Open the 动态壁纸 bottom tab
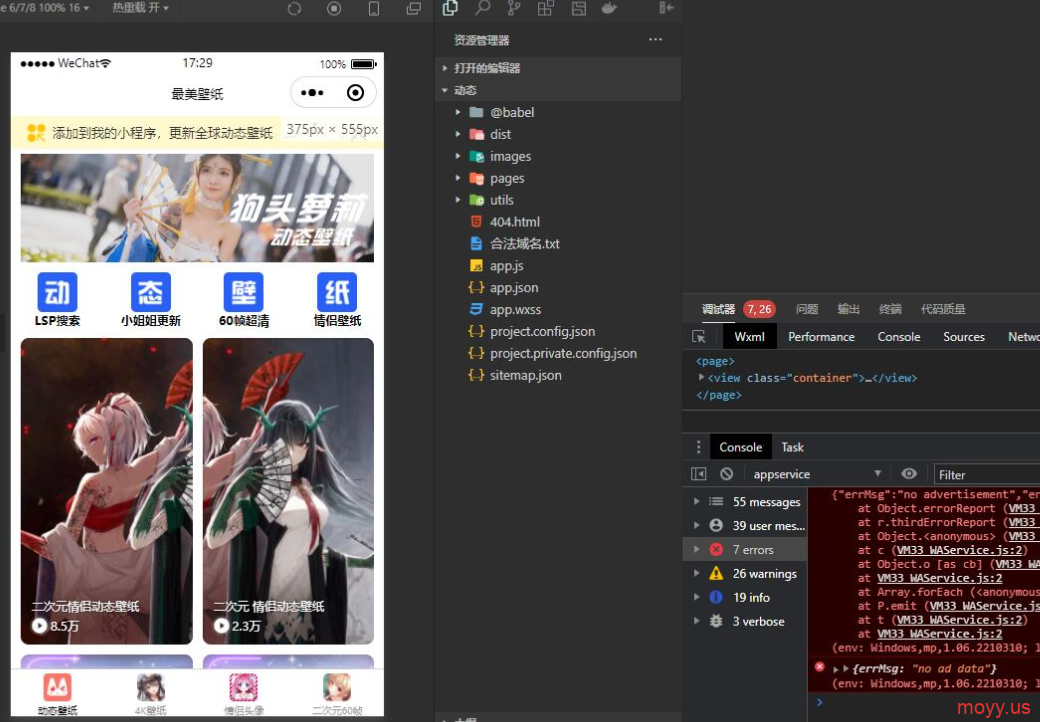 [x=57, y=695]
